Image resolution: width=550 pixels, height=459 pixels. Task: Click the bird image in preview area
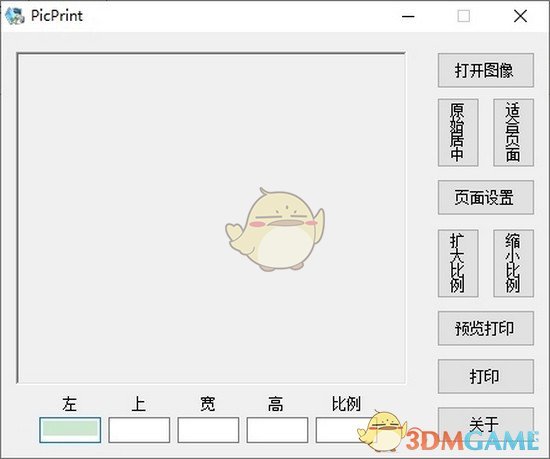point(275,230)
